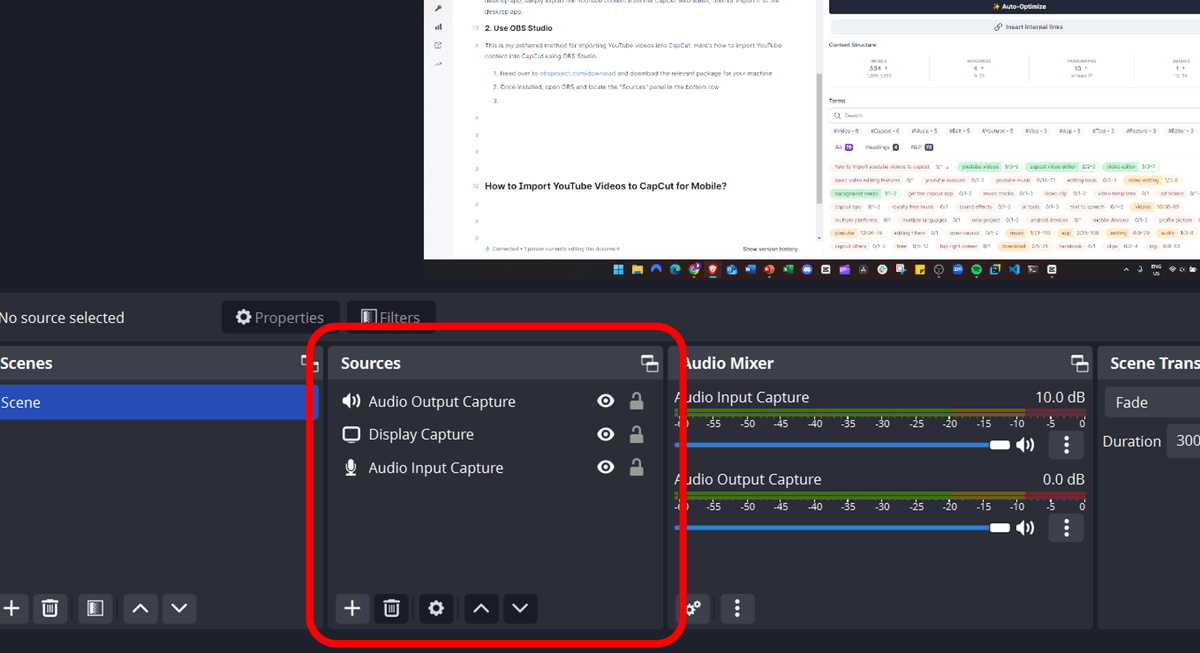Add a new scene in the Scenes dock
The height and width of the screenshot is (653, 1200).
pos(11,607)
